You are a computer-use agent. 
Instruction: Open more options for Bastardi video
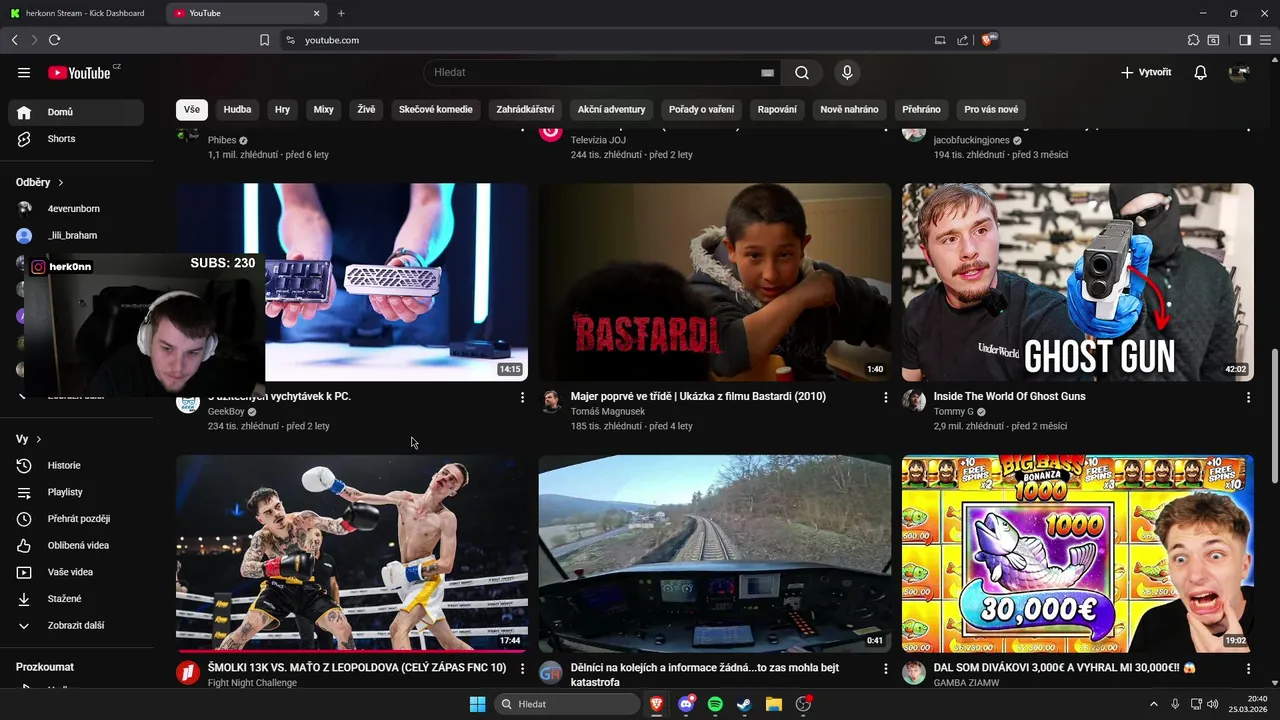[885, 397]
